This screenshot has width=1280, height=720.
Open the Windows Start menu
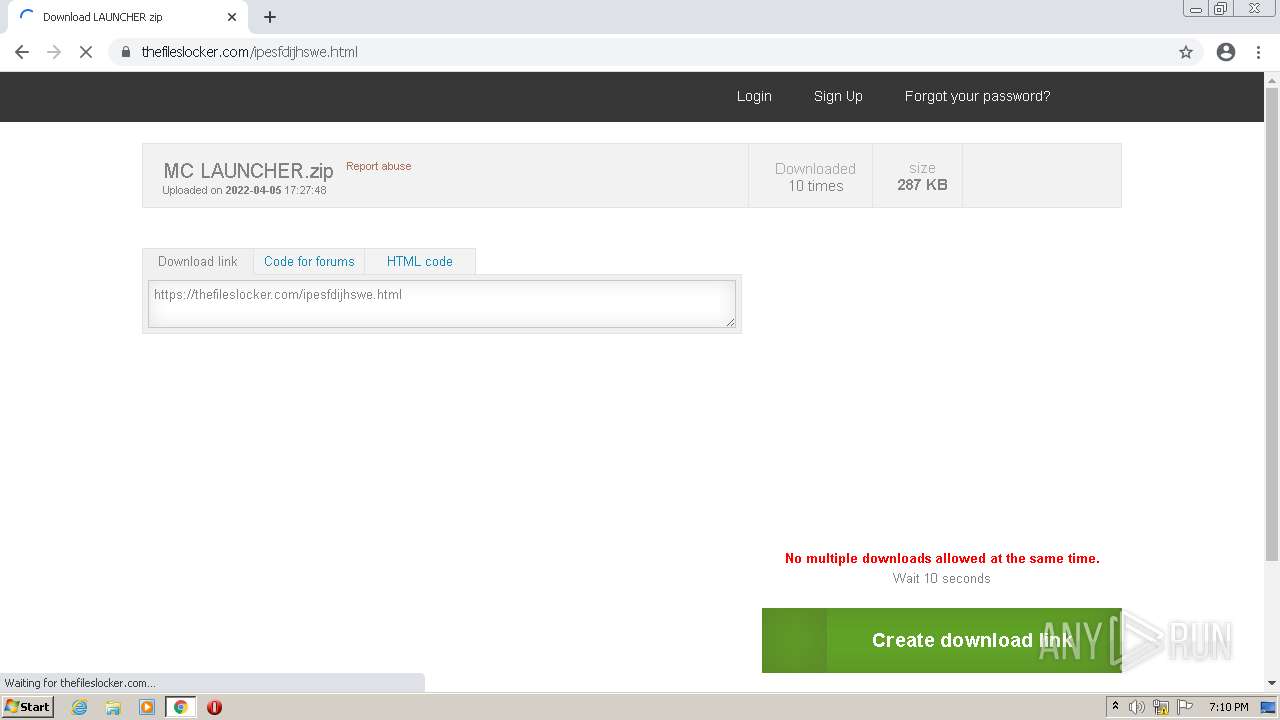point(27,707)
